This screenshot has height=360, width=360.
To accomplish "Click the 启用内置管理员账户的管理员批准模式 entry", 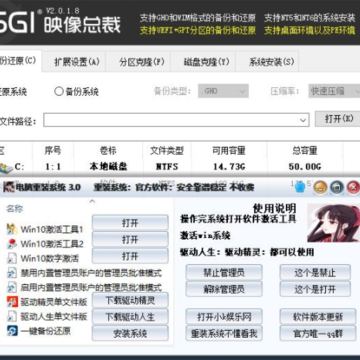I will 91,287.
